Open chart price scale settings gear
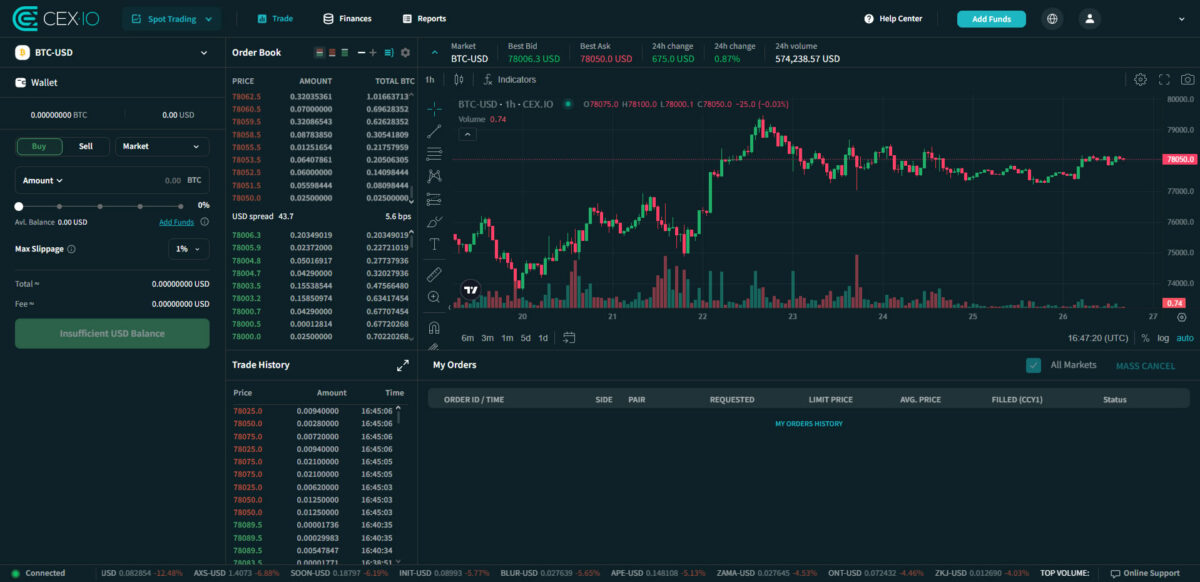 point(1181,316)
